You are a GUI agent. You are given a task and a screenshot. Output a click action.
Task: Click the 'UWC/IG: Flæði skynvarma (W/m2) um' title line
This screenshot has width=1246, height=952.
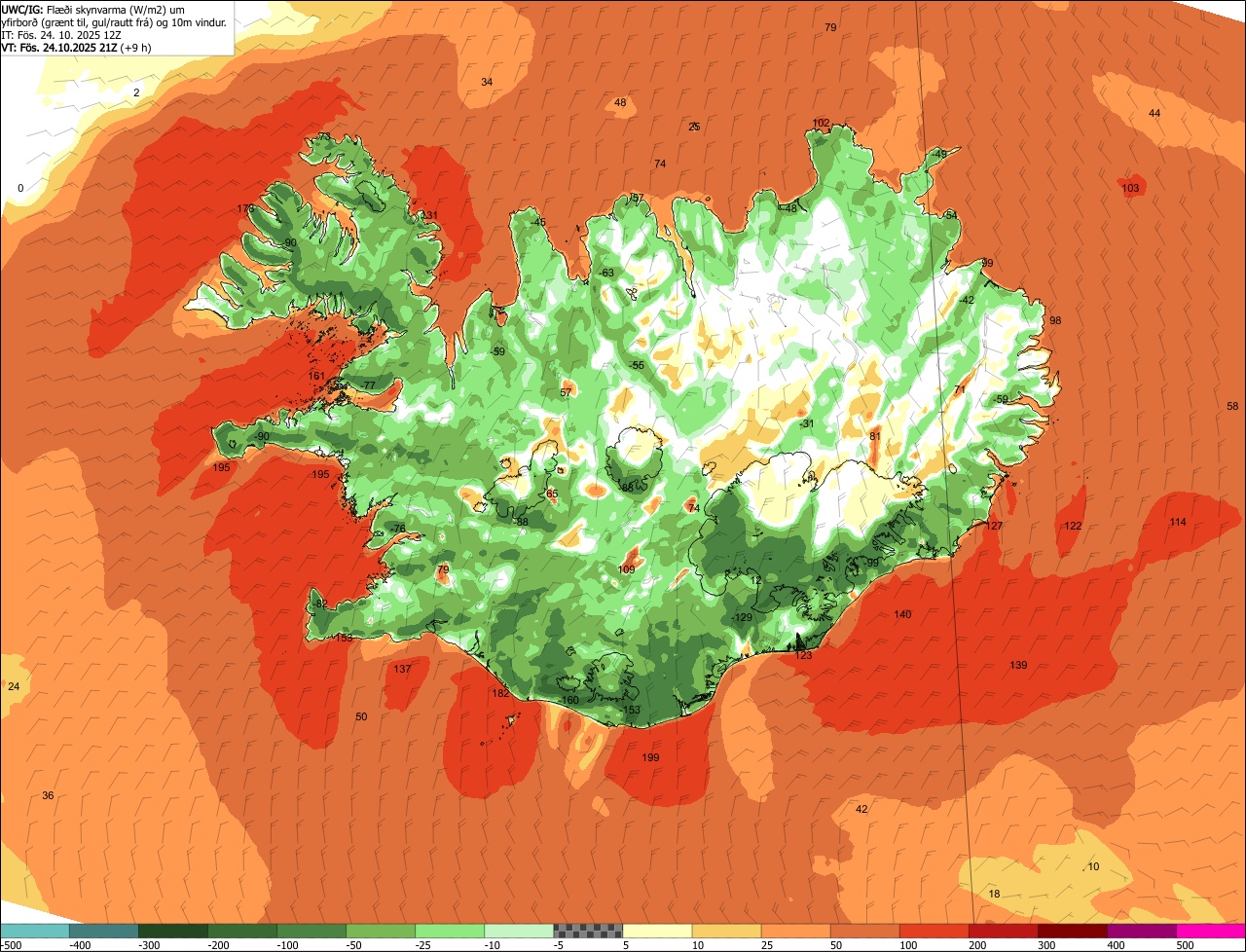pyautogui.click(x=93, y=9)
